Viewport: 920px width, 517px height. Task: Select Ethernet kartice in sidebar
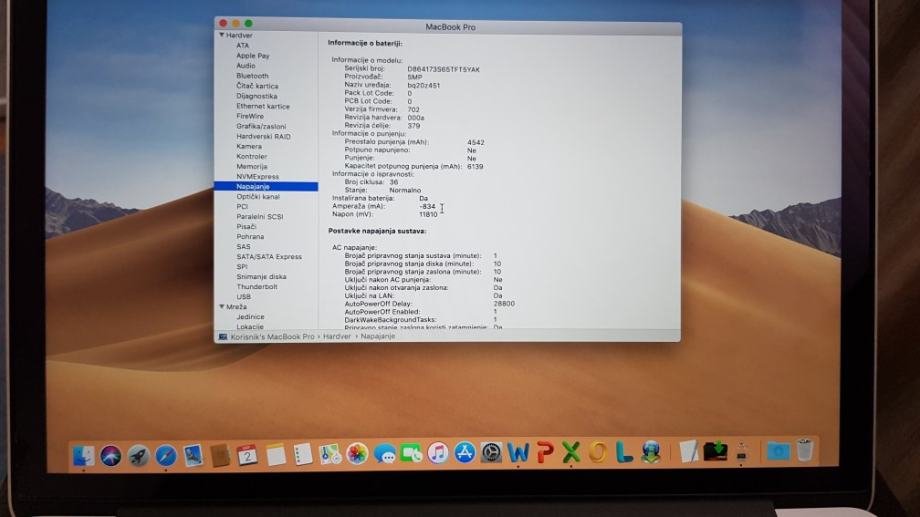tap(263, 106)
